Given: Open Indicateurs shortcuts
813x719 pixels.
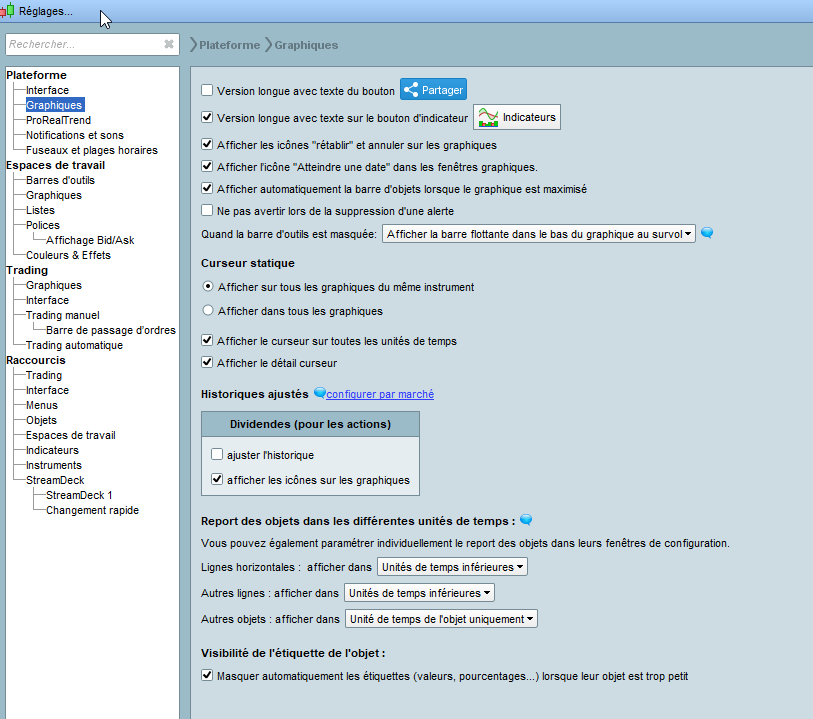Looking at the screenshot, I should [52, 450].
